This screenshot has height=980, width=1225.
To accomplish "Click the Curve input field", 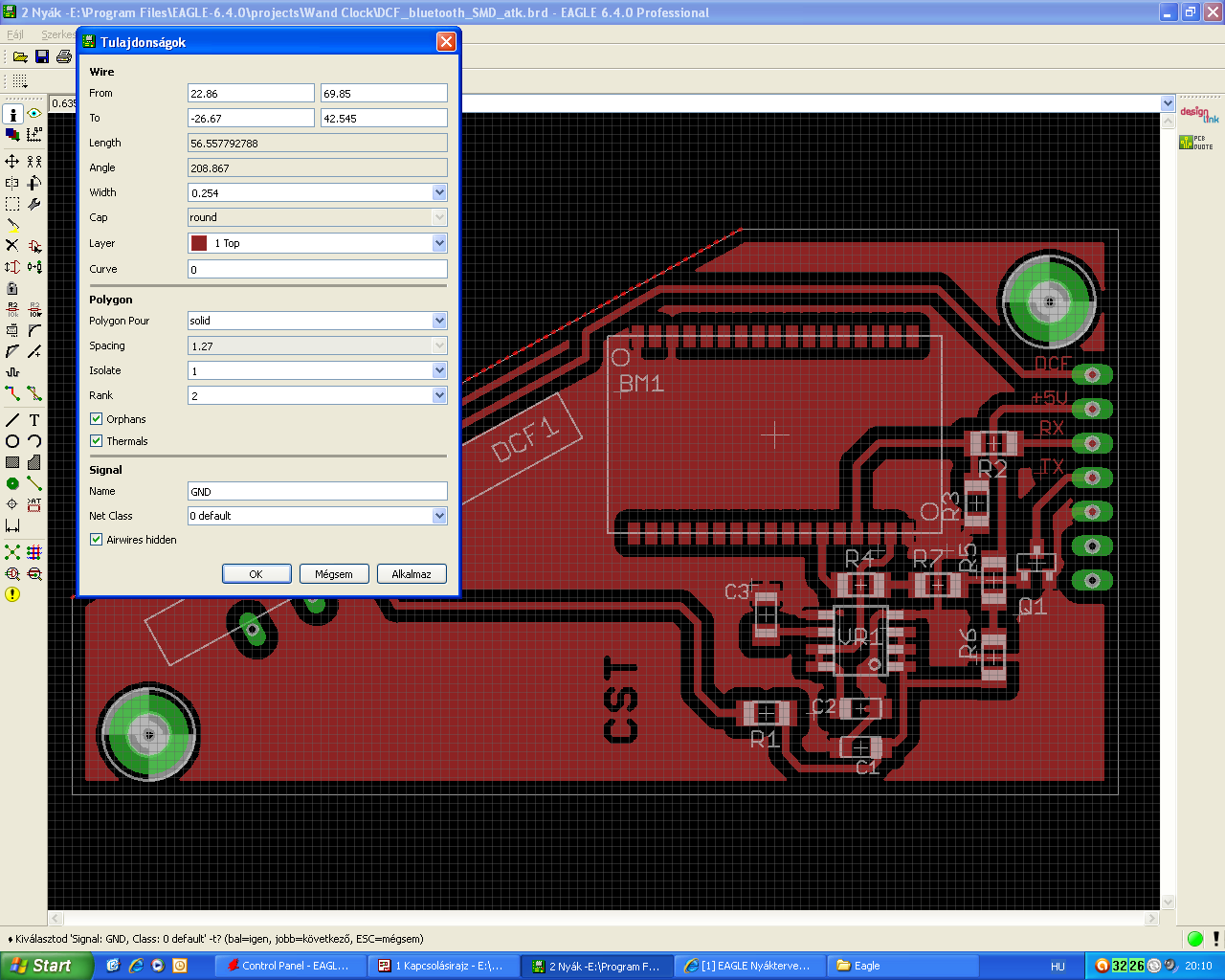I will click(318, 269).
